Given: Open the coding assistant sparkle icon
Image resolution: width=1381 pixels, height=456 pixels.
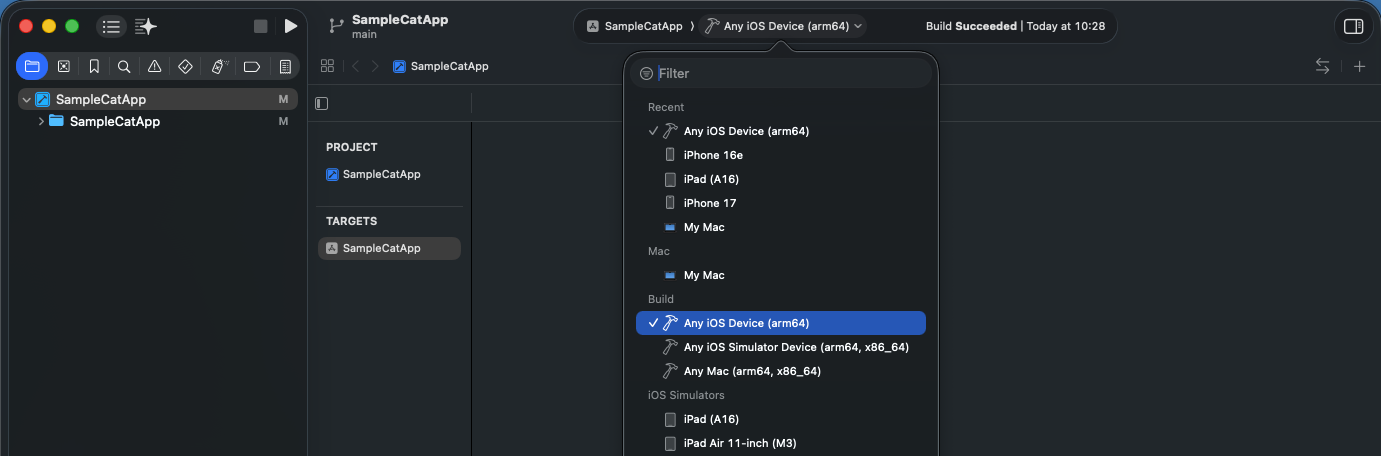Looking at the screenshot, I should 146,26.
